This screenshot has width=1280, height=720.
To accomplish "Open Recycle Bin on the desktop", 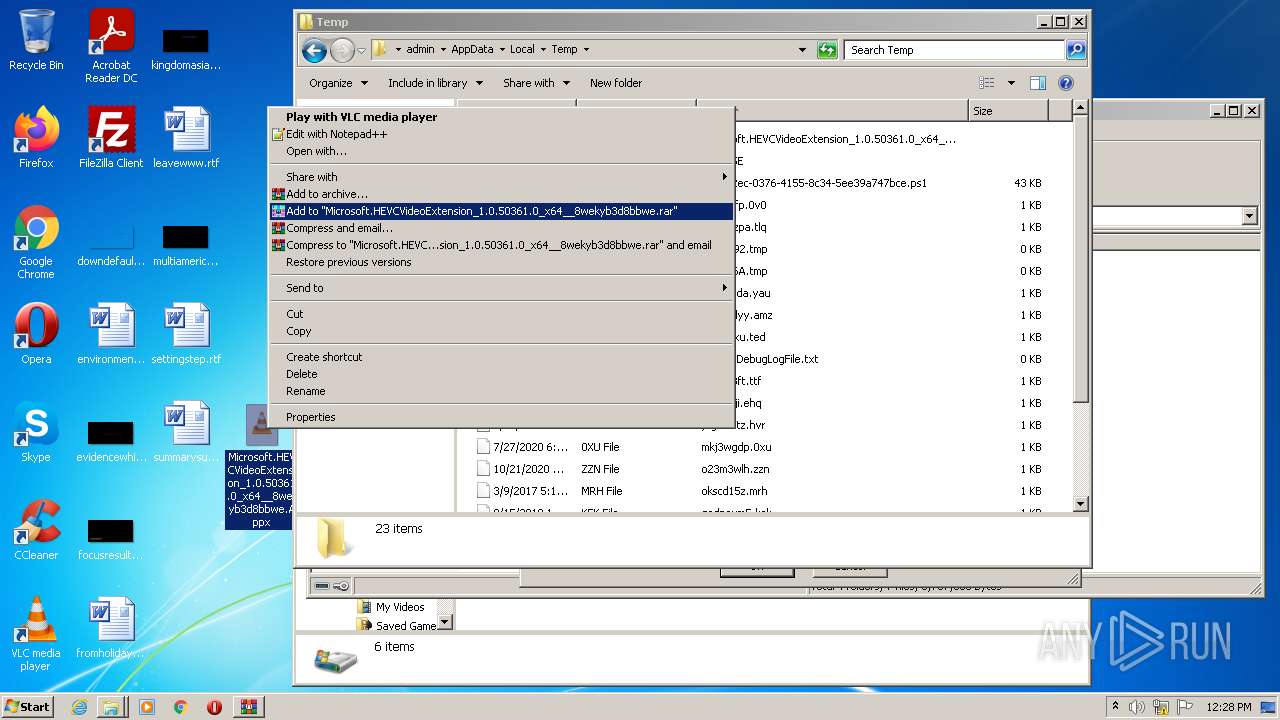I will tap(36, 40).
